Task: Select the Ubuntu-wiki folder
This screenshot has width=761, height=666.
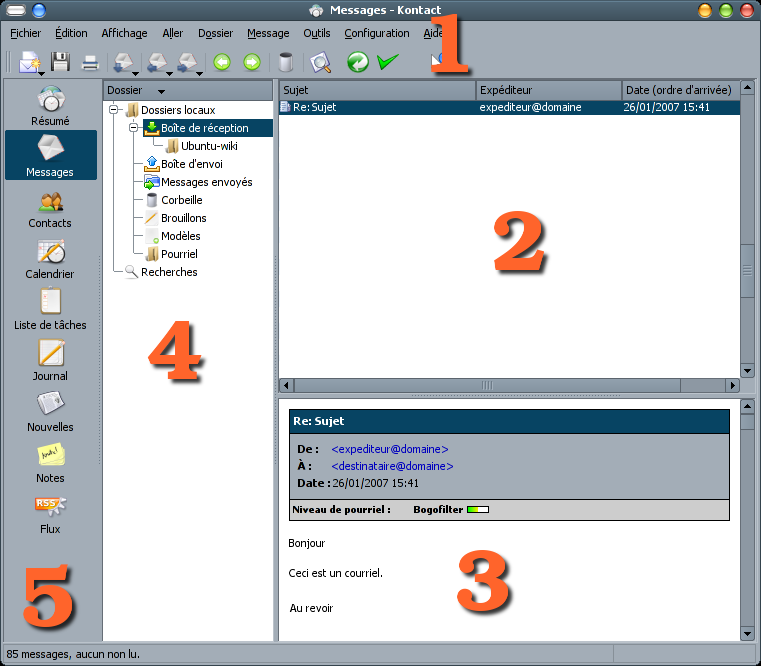Action: coord(209,146)
